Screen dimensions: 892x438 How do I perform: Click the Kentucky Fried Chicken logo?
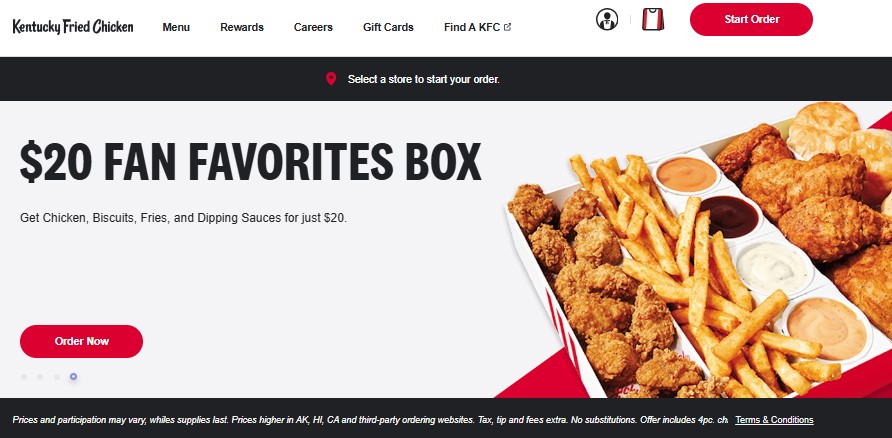(x=73, y=27)
